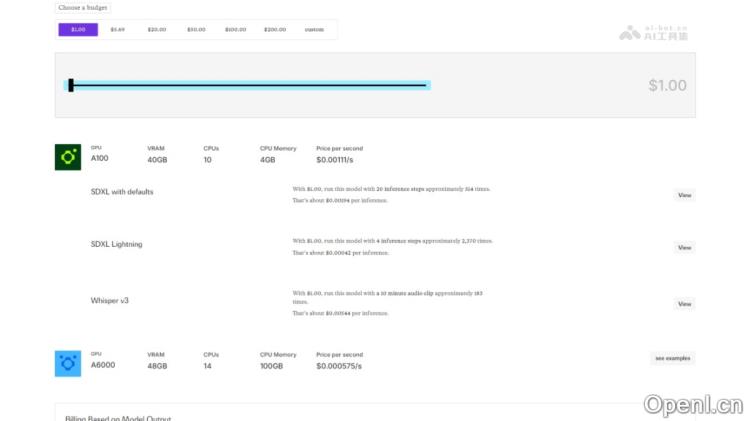Click View next to Whisper v3
This screenshot has width=750, height=421.
point(684,303)
